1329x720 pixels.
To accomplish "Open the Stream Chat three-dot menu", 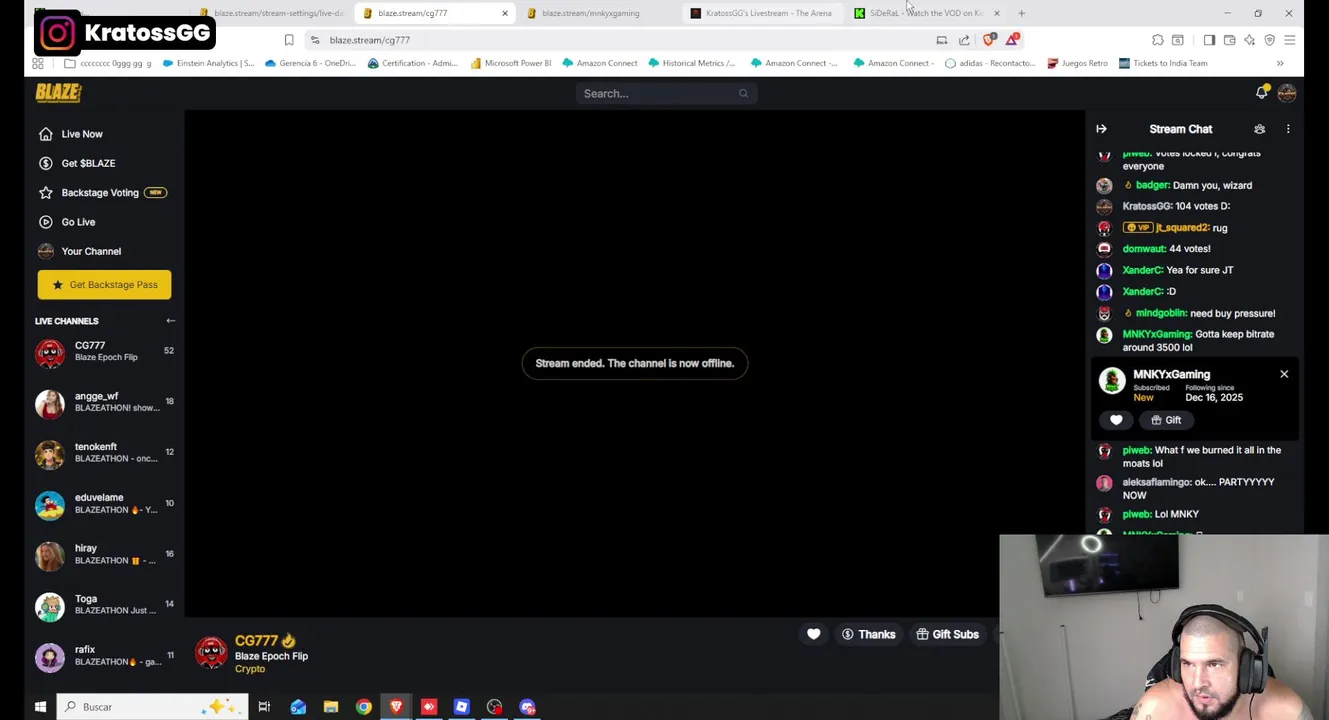I will click(1288, 129).
